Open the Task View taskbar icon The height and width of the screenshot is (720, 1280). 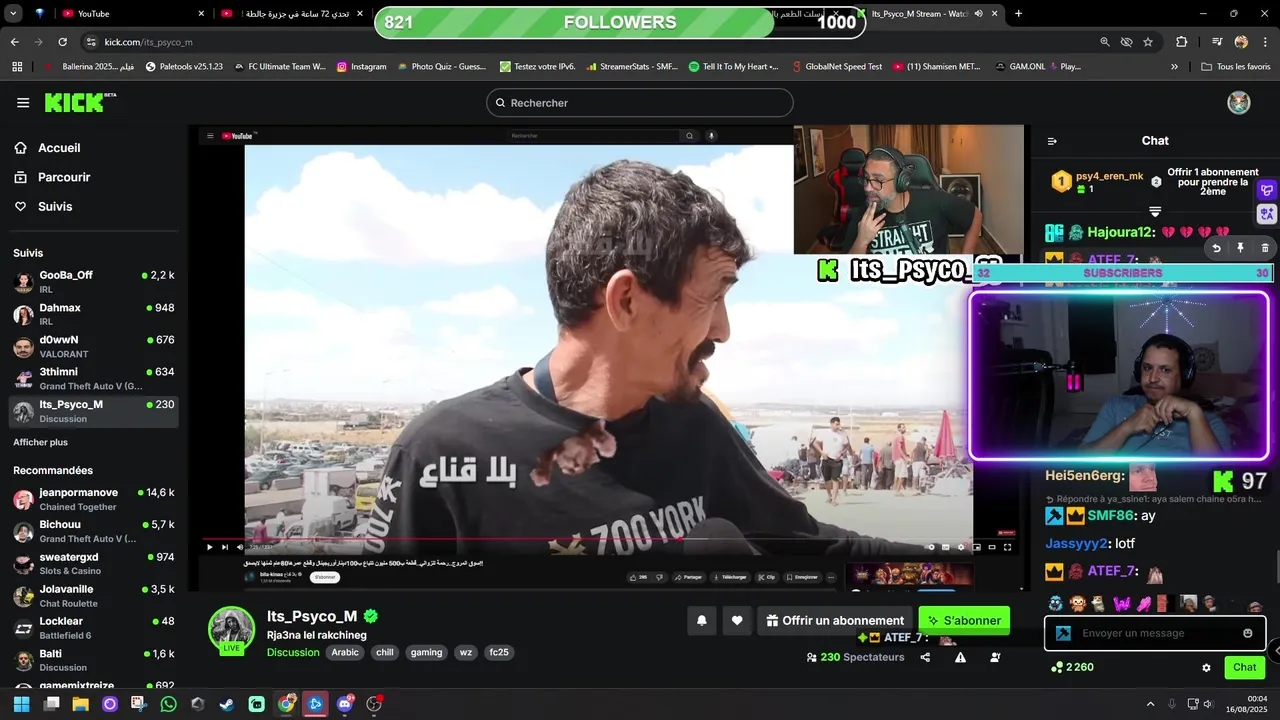[x=51, y=704]
